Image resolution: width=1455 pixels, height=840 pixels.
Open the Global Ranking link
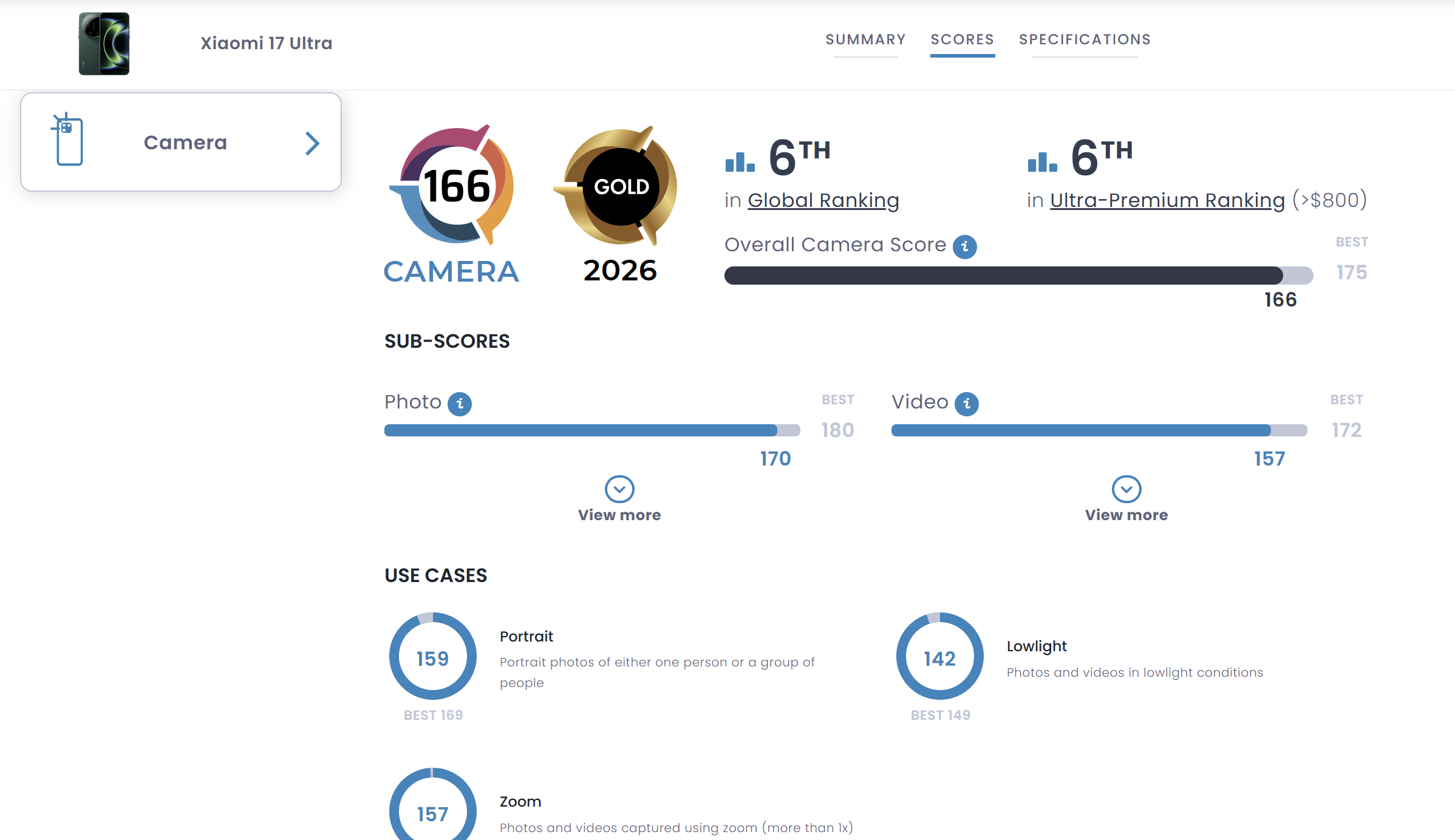click(x=823, y=200)
